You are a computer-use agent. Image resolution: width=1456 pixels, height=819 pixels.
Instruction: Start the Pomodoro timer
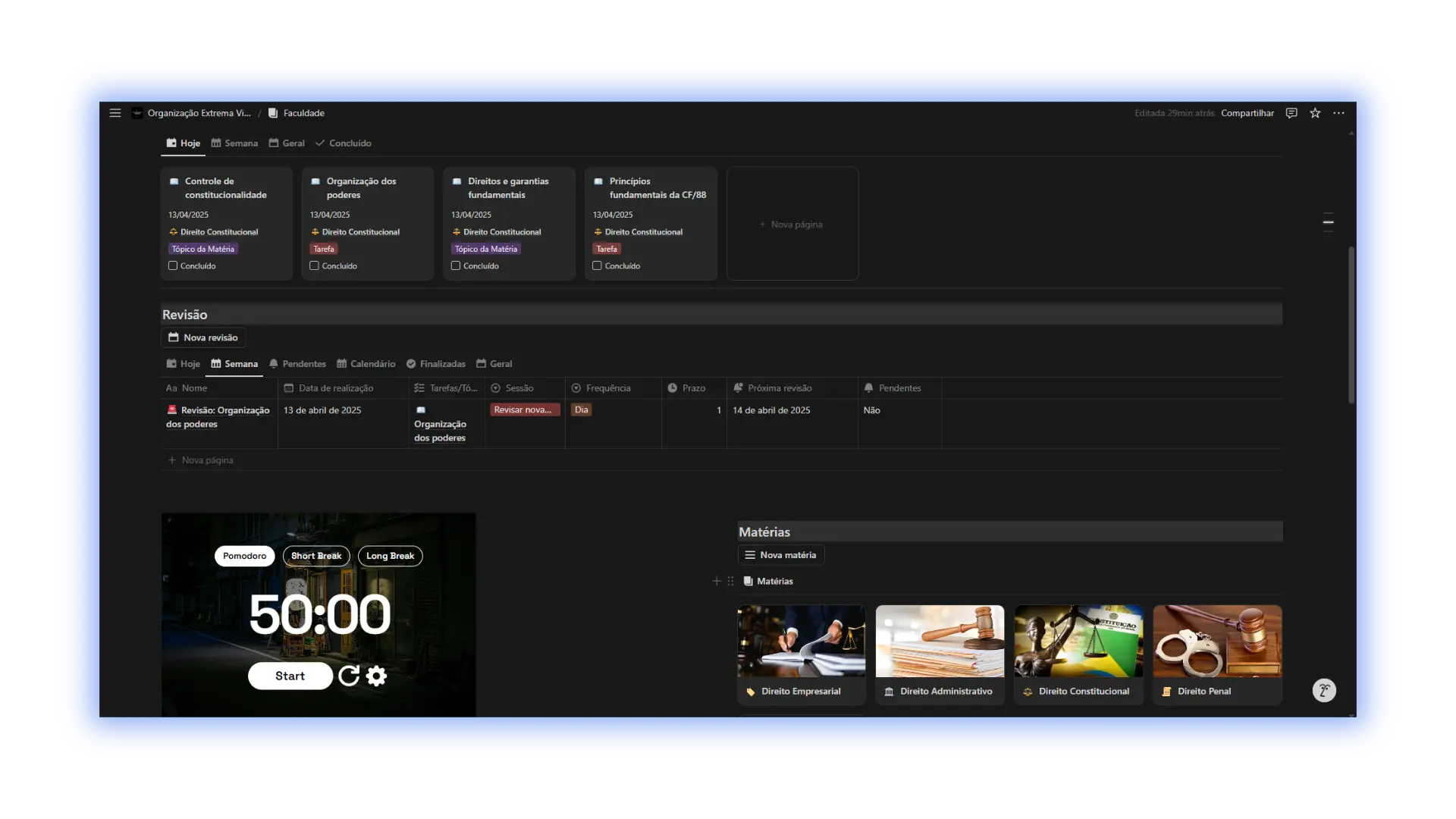pyautogui.click(x=290, y=676)
